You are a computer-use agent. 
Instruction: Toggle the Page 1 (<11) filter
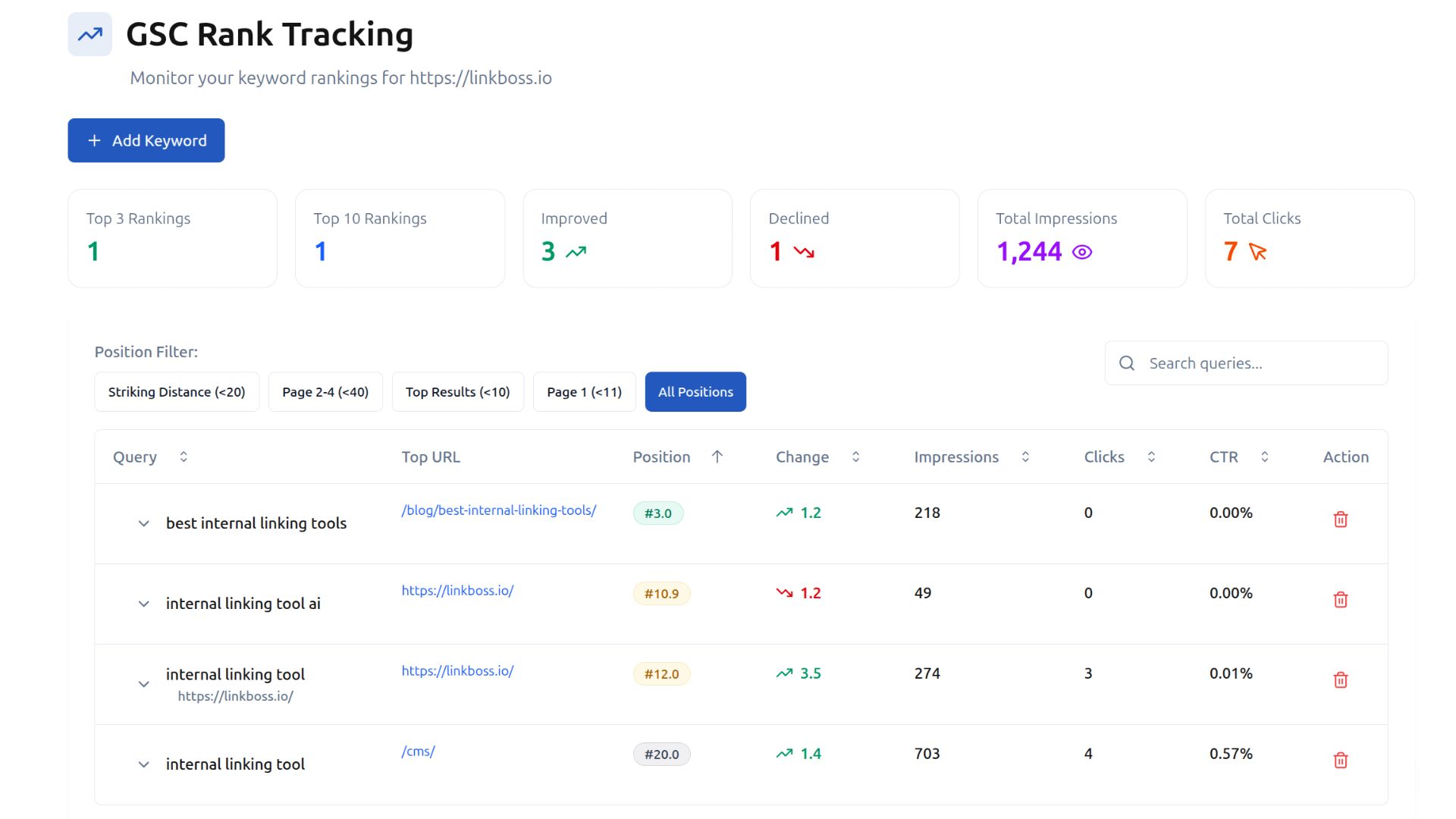[584, 391]
